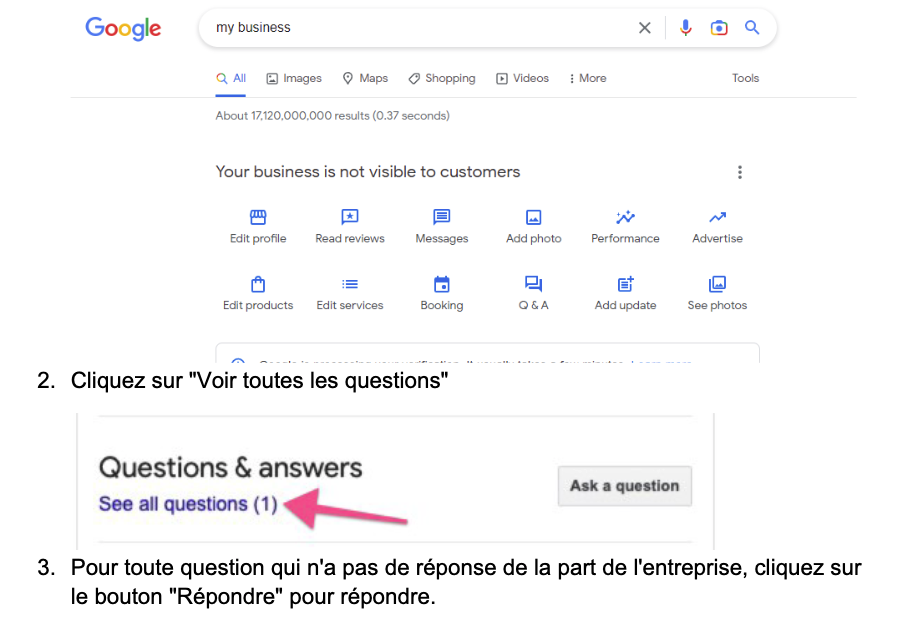Open the See all questions (1) link
Viewport: 908px width, 620px height.
point(188,504)
